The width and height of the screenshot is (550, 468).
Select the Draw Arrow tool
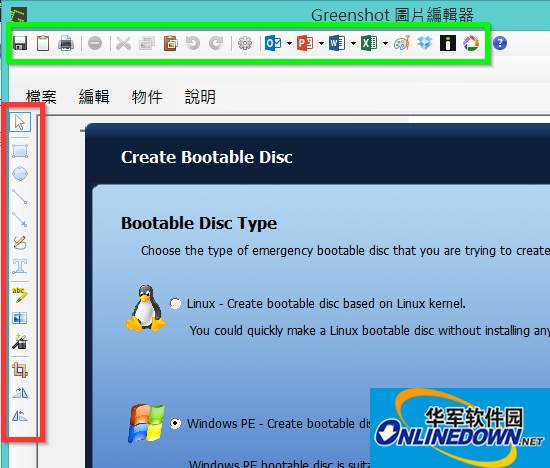(x=20, y=220)
